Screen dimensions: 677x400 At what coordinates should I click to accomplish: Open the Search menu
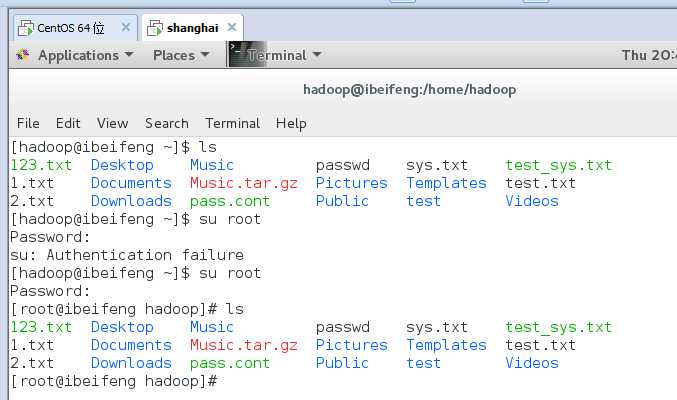pos(166,123)
